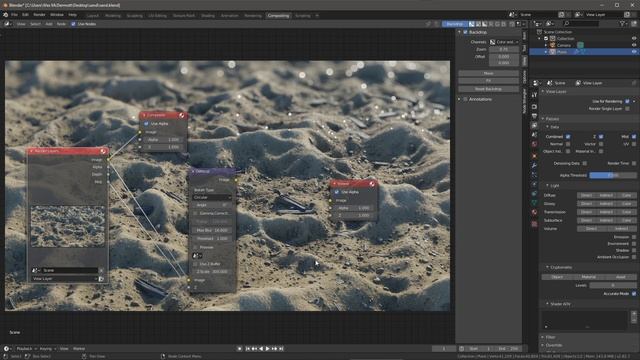Screen dimensions: 640x360
Task: Open the View Layer properties tab icon
Action: click(x=534, y=126)
